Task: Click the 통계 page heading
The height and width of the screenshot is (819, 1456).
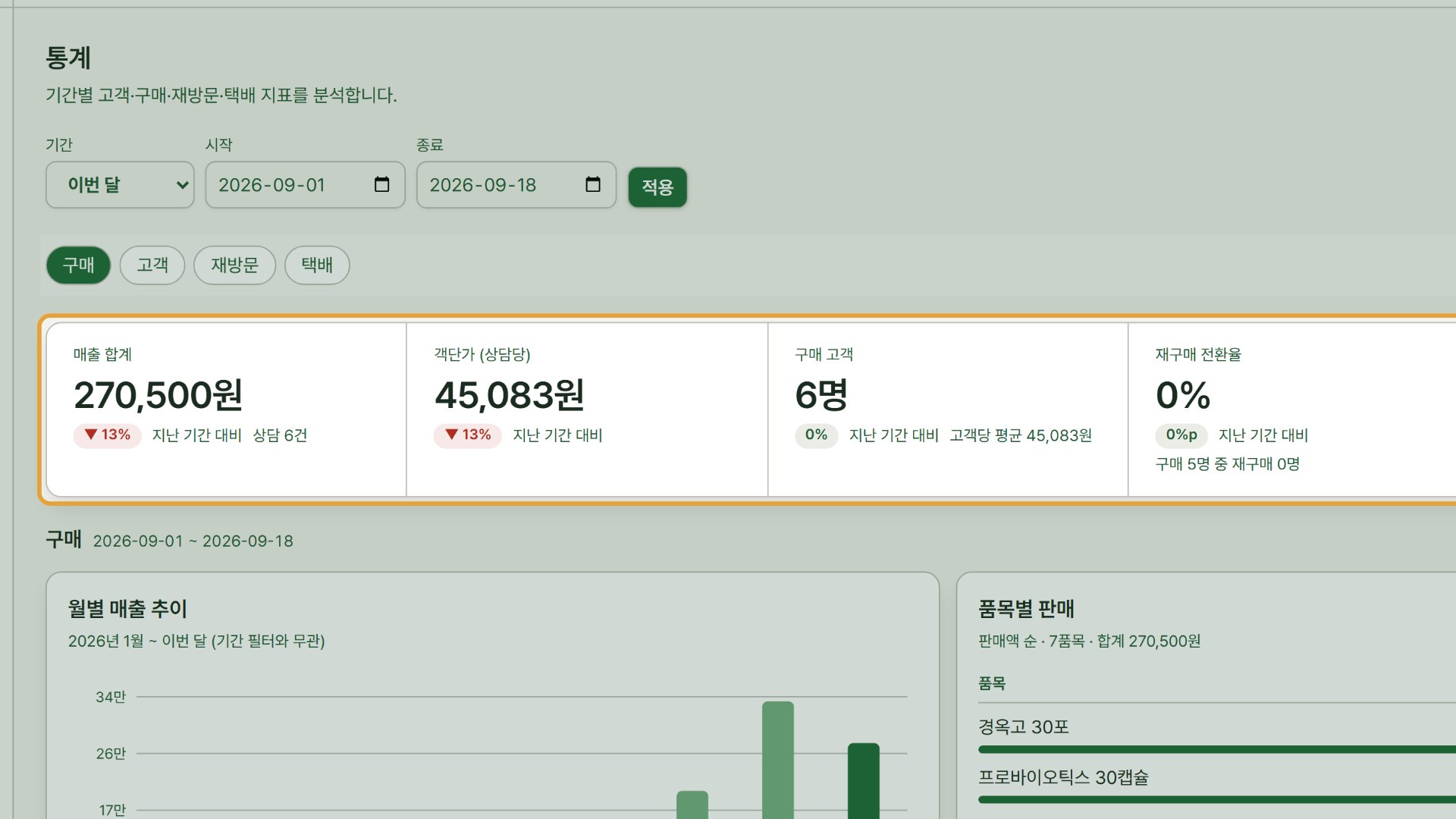Action: click(68, 58)
